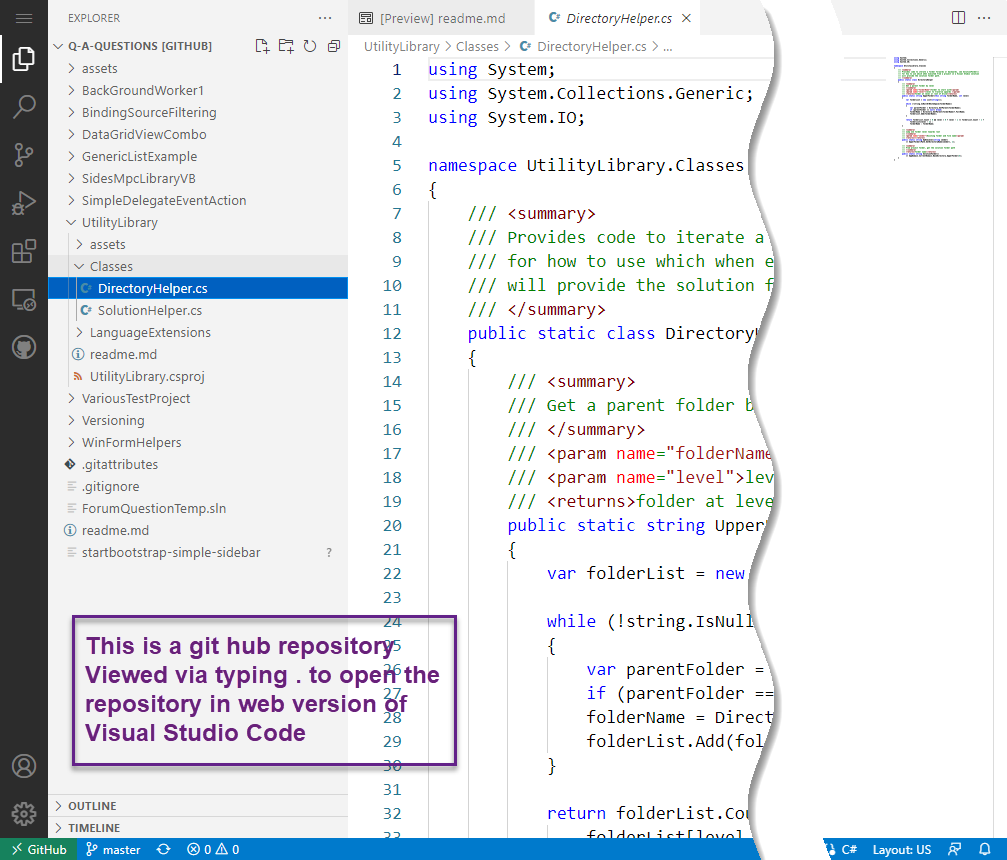Open notifications bell

[x=985, y=849]
